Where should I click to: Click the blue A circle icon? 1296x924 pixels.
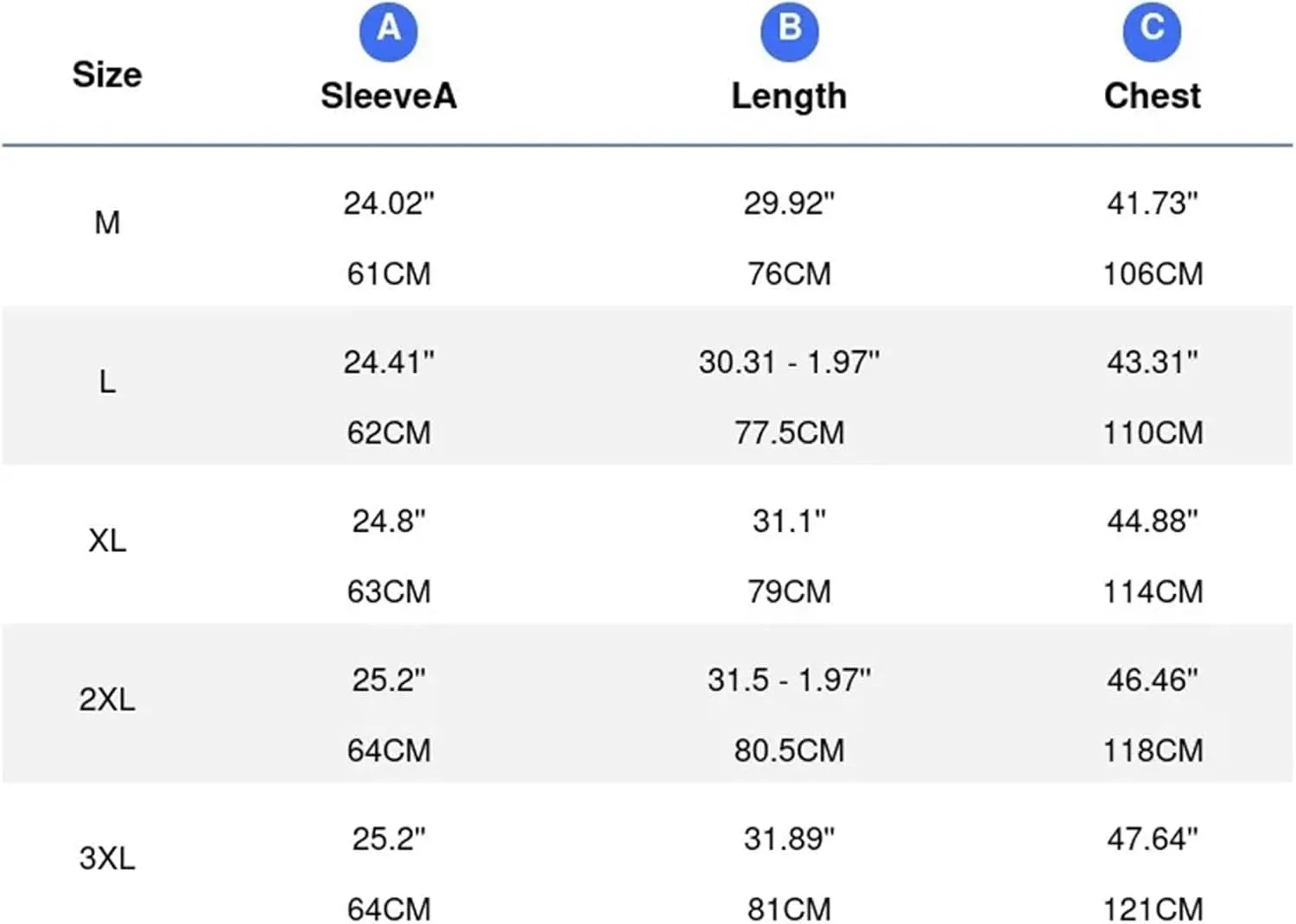[389, 31]
